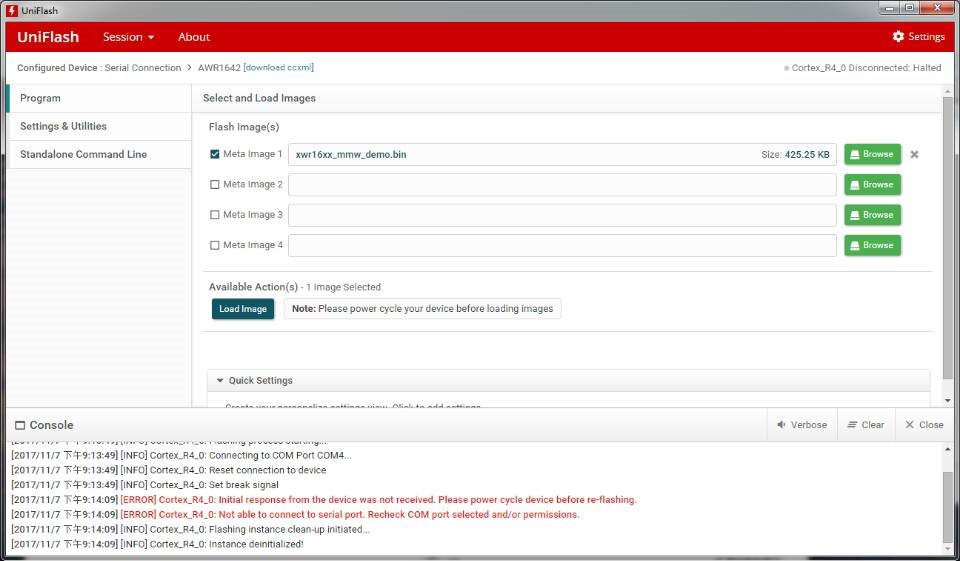
Task: Click the 'Instance deinitialized!' log line
Action: tap(157, 544)
